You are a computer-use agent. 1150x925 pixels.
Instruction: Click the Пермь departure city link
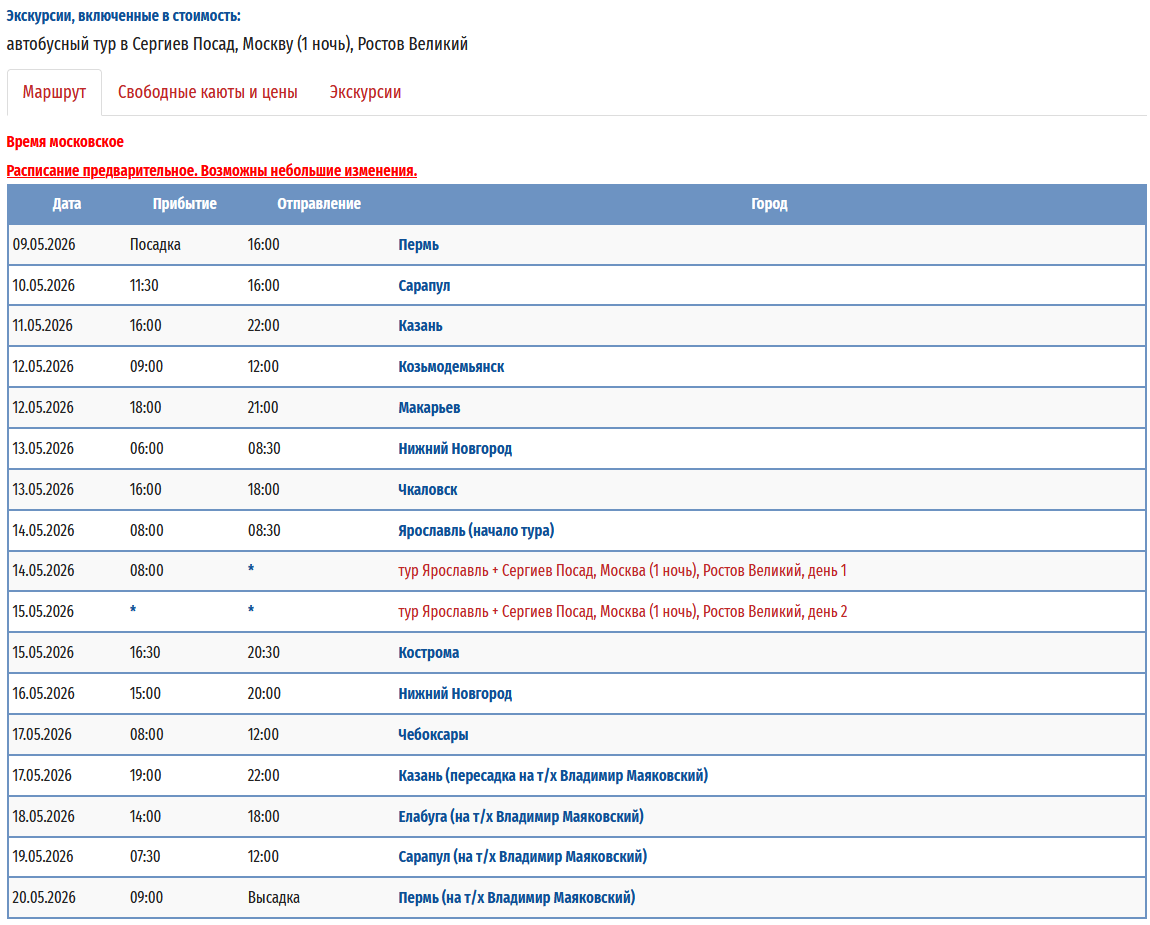coord(418,245)
